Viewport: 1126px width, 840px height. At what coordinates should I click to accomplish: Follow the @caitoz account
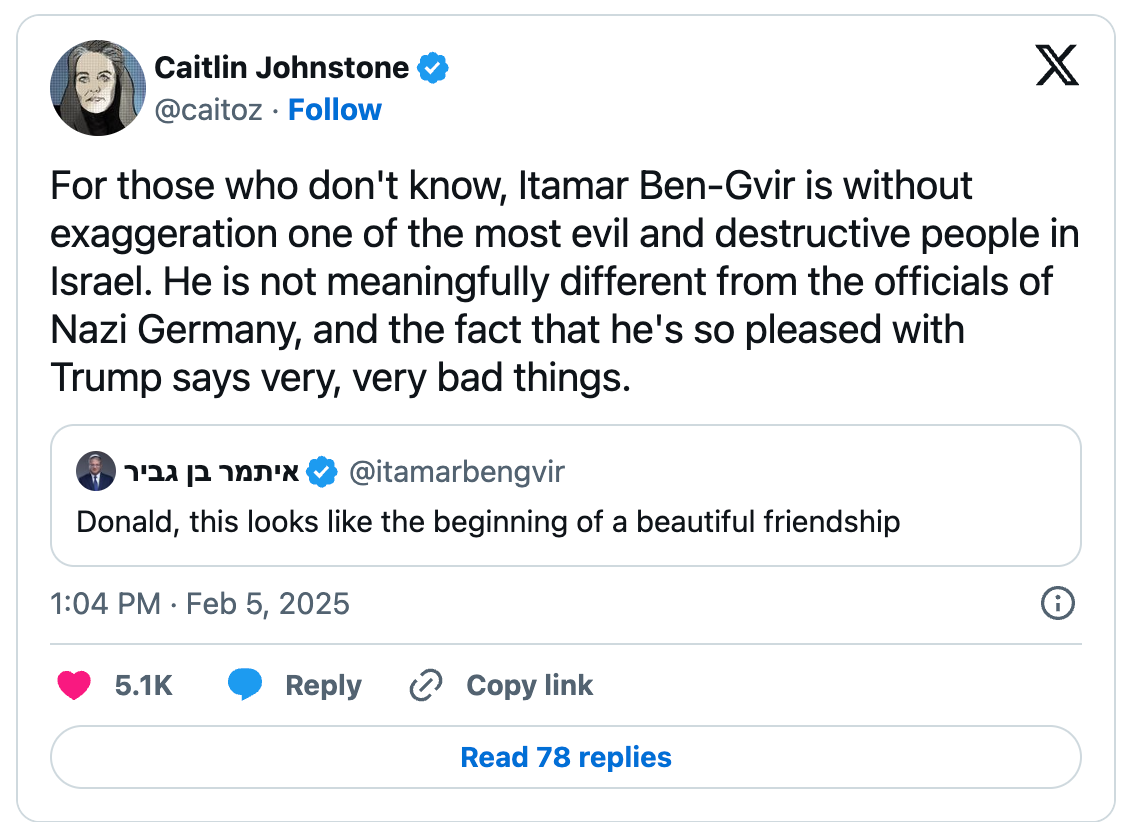point(335,110)
